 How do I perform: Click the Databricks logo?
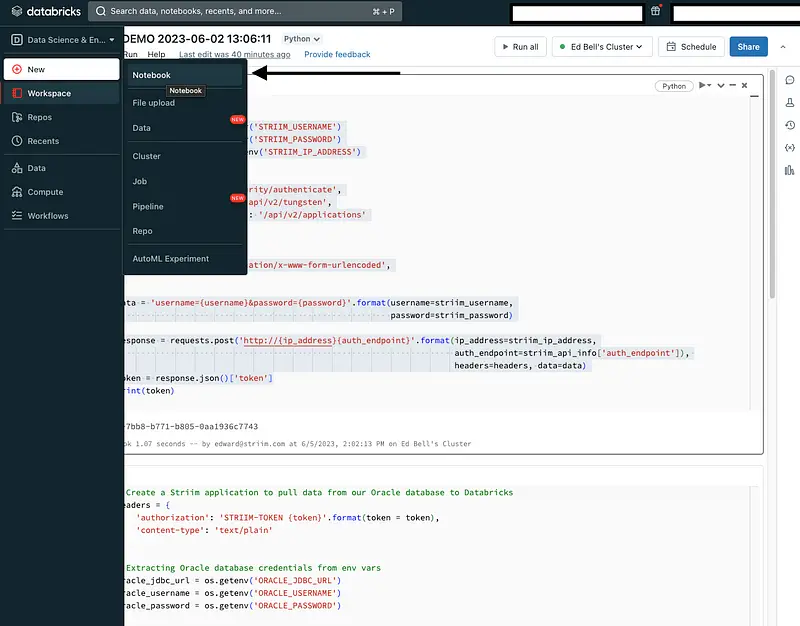point(45,12)
